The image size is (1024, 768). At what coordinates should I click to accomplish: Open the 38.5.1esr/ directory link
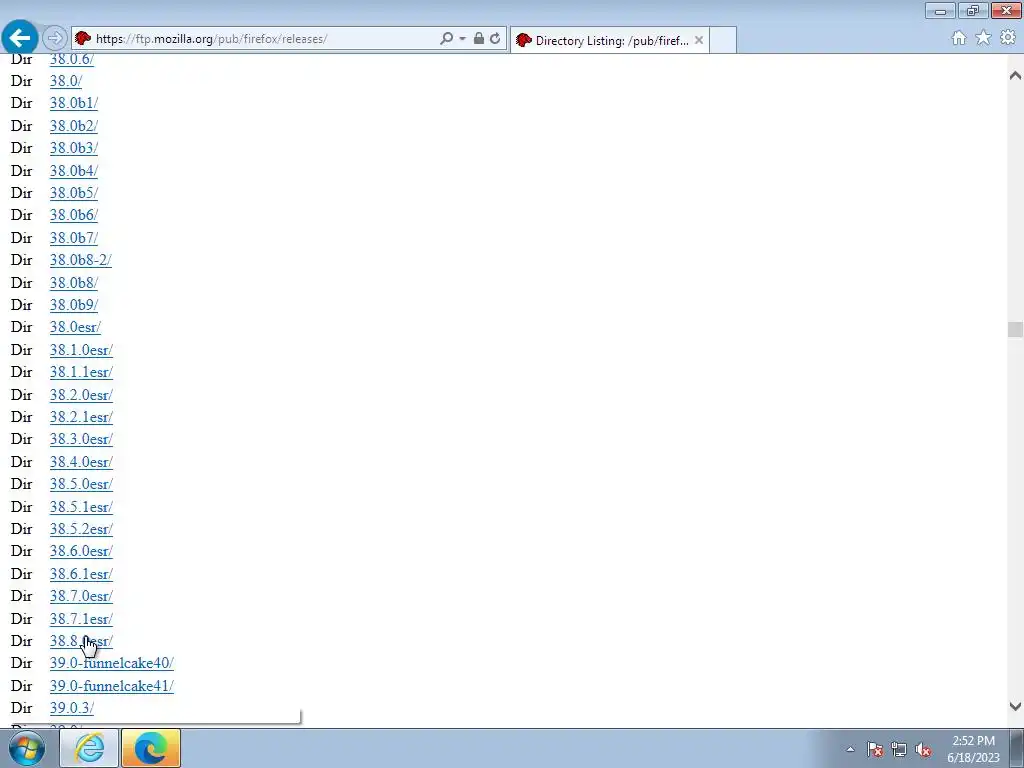(x=81, y=508)
